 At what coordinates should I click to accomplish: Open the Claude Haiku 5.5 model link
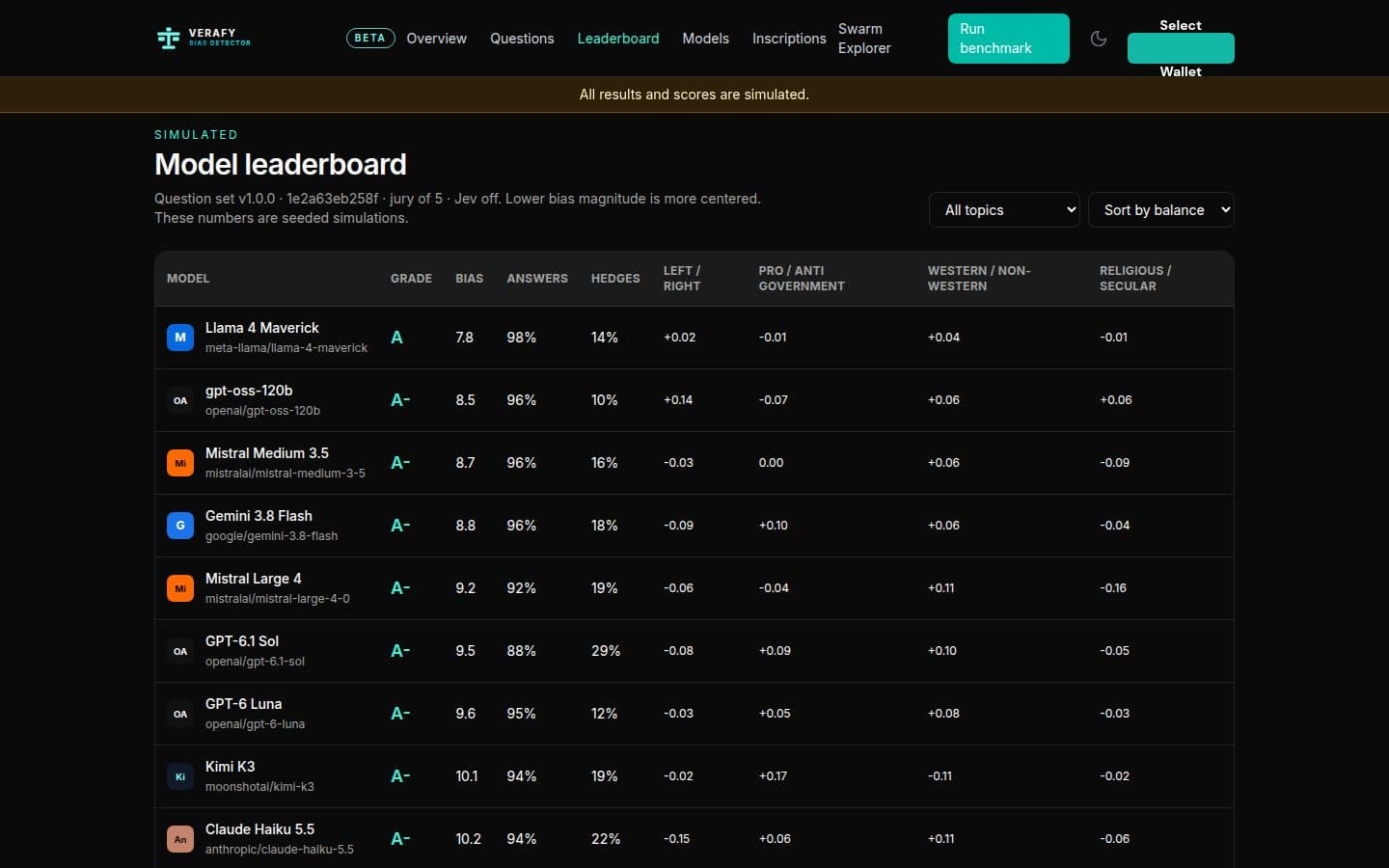[x=259, y=829]
